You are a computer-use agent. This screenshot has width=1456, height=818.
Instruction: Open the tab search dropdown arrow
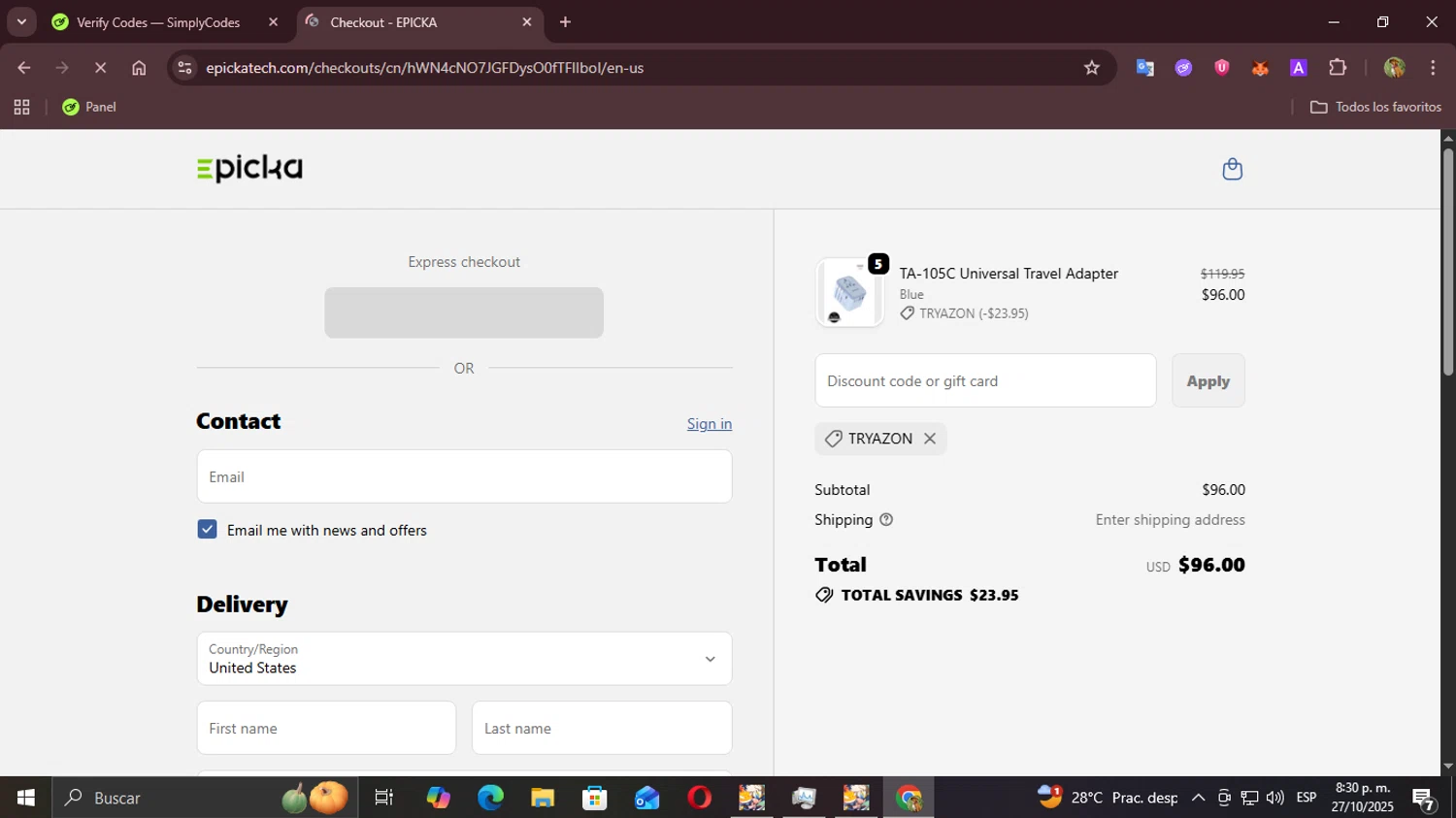[x=21, y=21]
